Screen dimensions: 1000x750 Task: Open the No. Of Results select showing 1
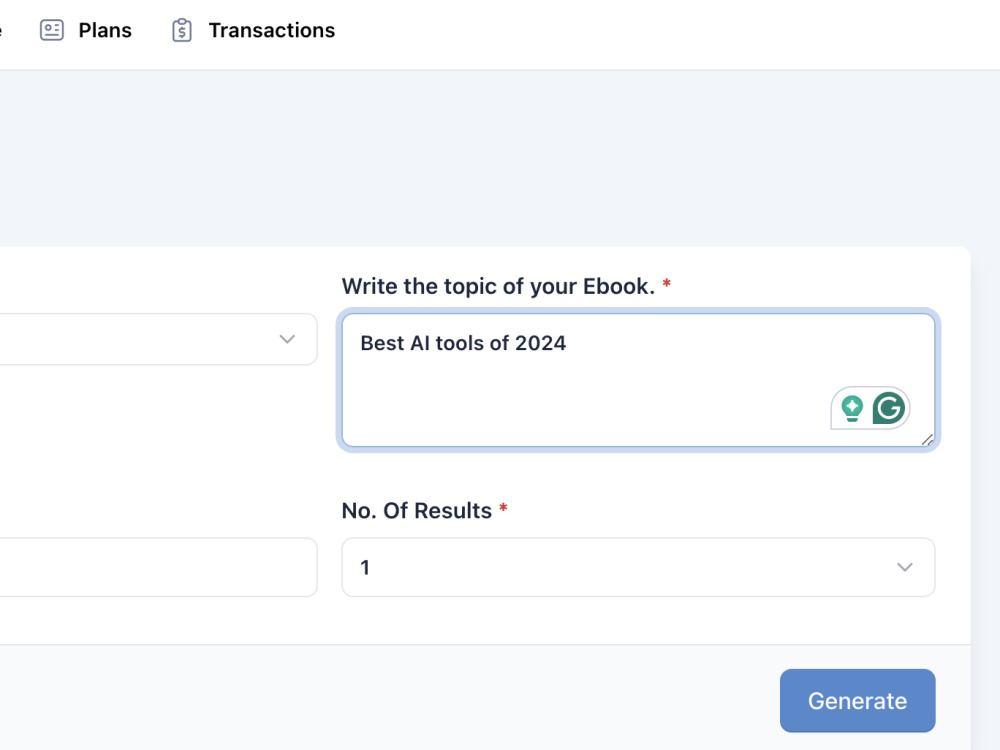620,567
